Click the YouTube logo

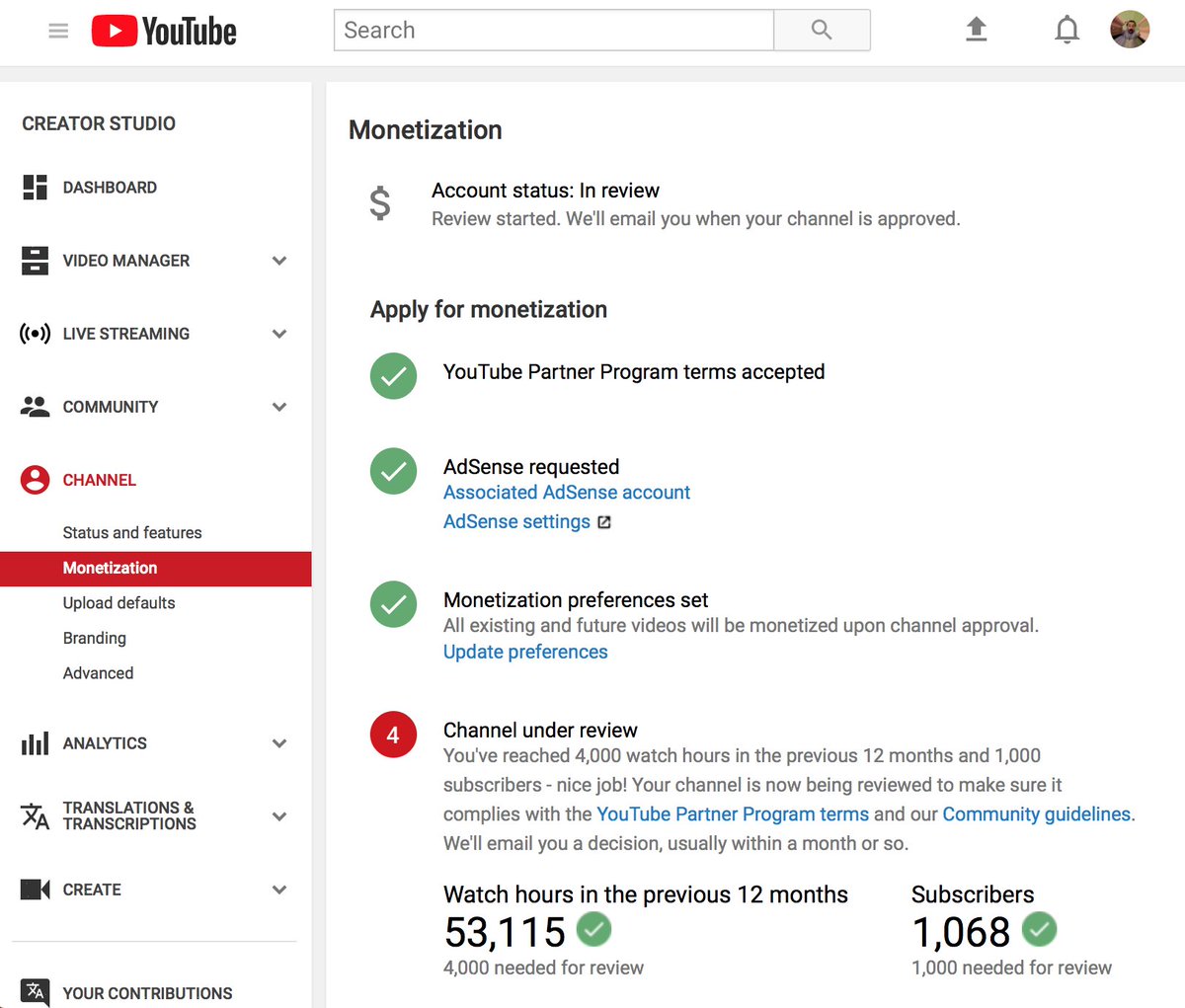[x=164, y=31]
